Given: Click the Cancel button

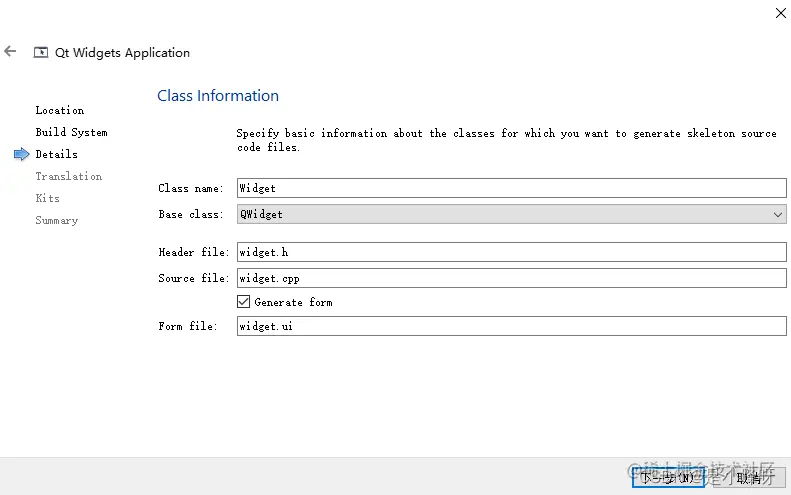Looking at the screenshot, I should point(750,477).
